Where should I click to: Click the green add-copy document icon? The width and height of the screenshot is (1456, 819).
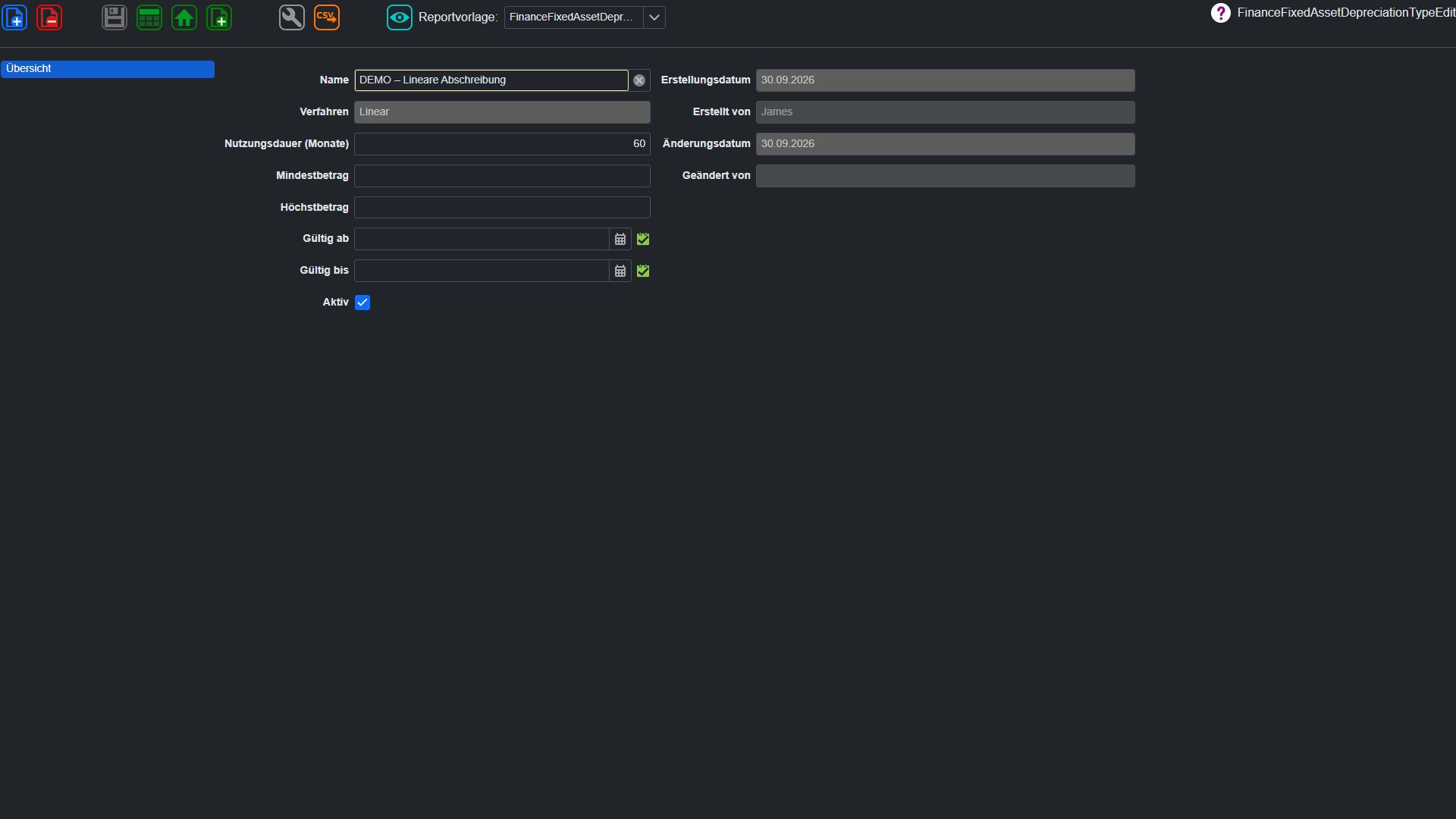click(219, 17)
